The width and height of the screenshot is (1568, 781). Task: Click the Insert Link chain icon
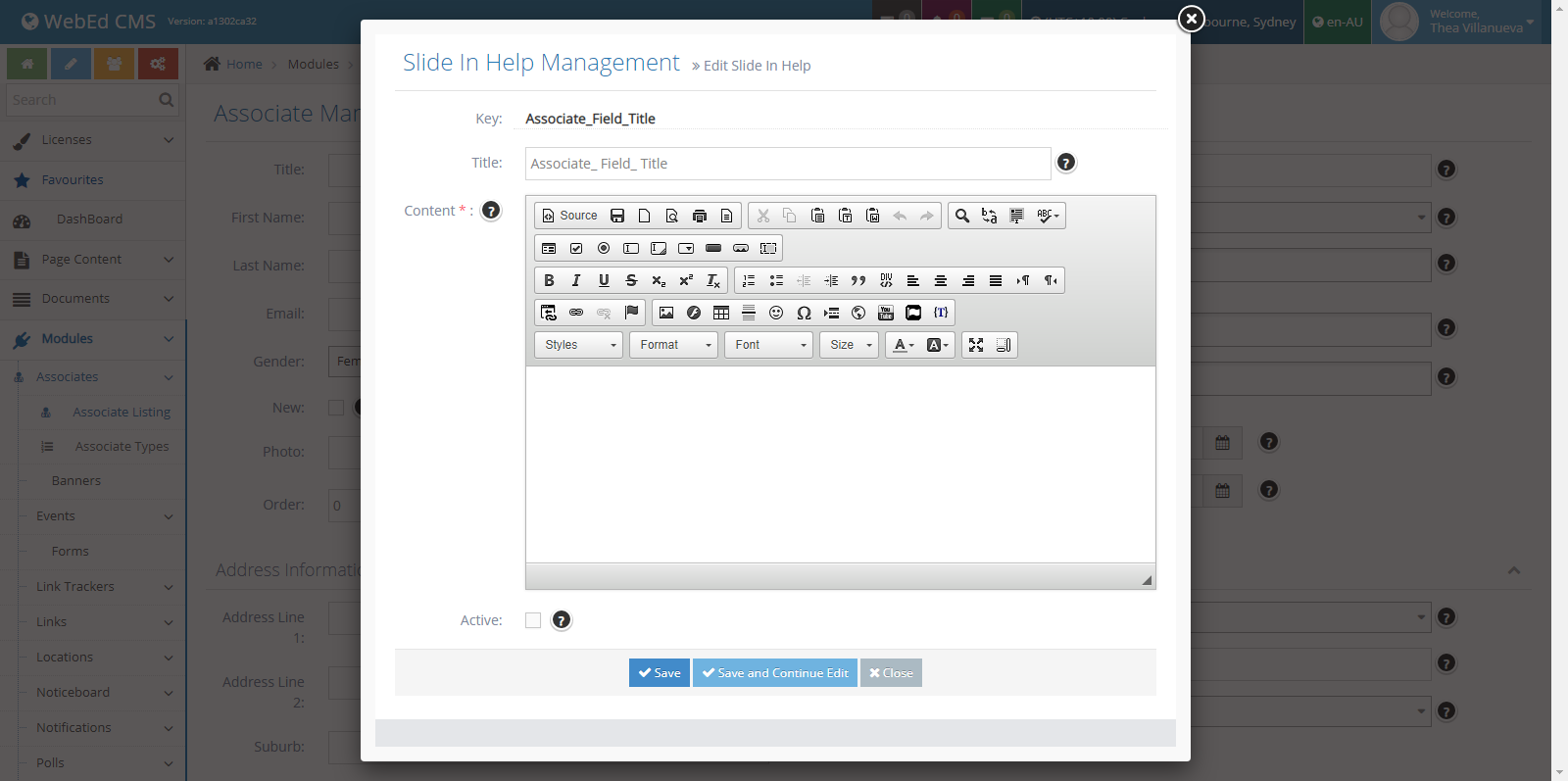pos(576,313)
